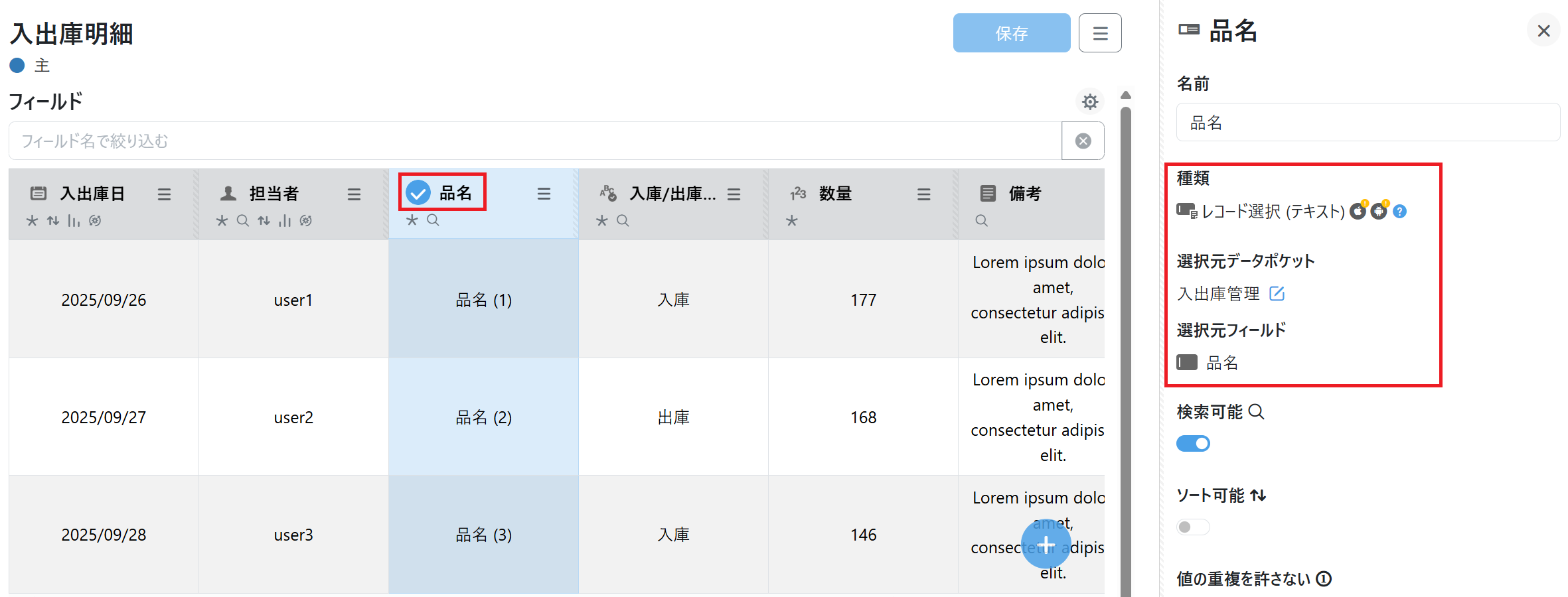The width and height of the screenshot is (1568, 597).
Task: Click the search icon under 備考 column
Action: point(981,221)
